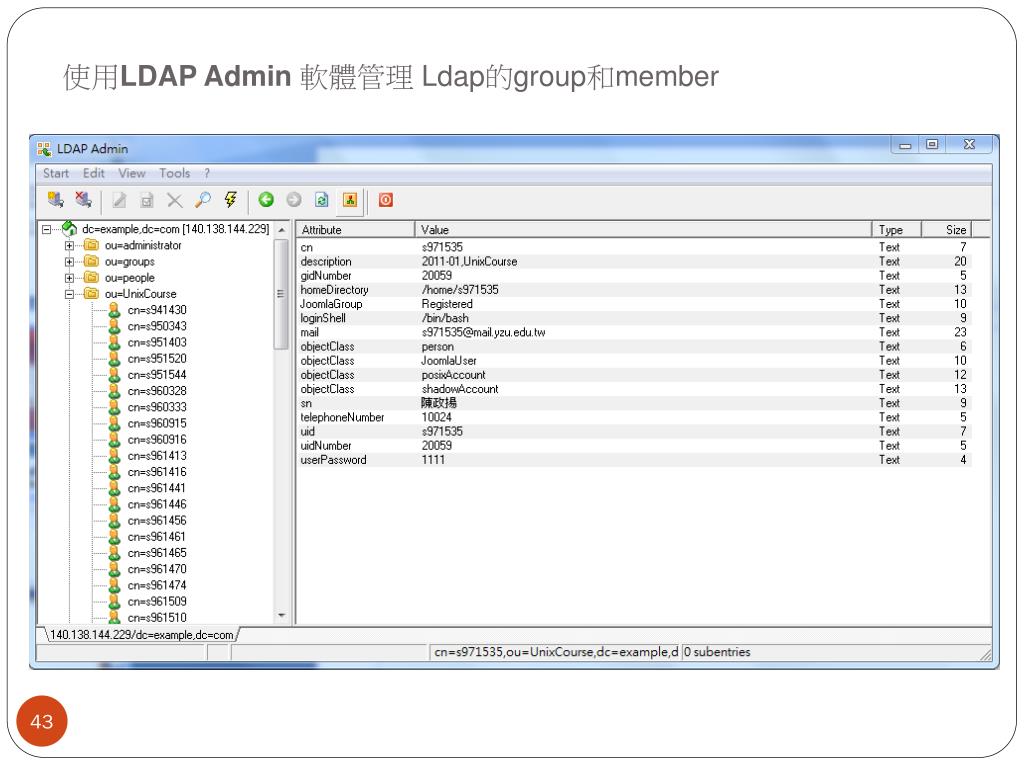The image size is (1024, 768).
Task: Click the greyed Properties toolbar icon
Action: click(x=147, y=200)
